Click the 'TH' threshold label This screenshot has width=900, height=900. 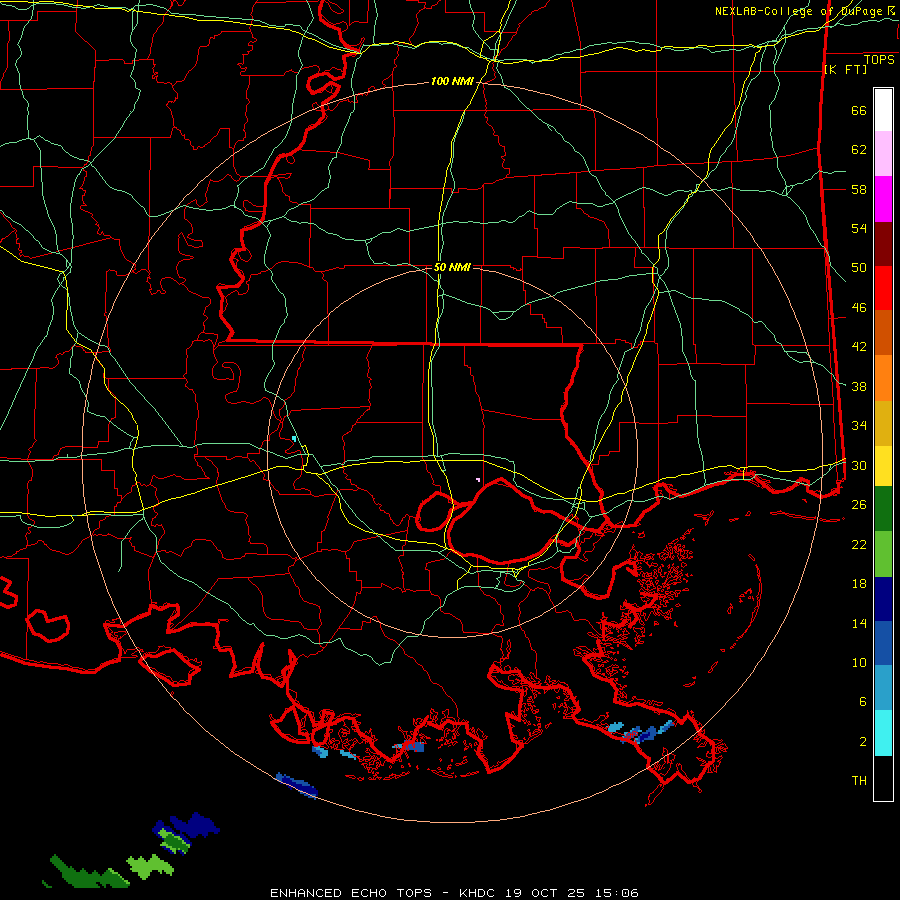click(859, 781)
